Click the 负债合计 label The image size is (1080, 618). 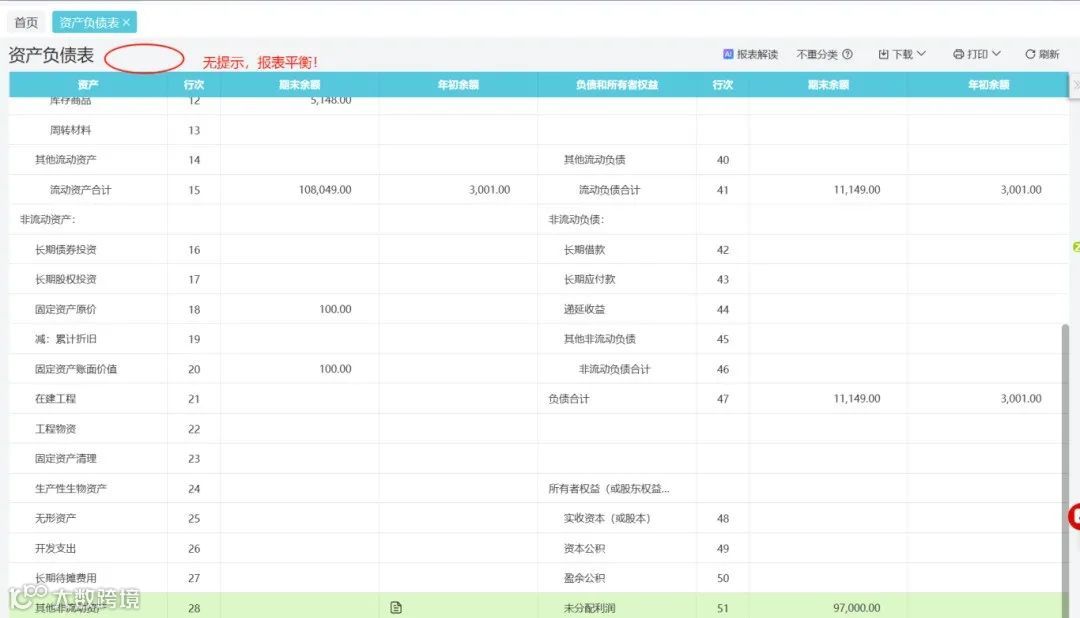pyautogui.click(x=569, y=398)
